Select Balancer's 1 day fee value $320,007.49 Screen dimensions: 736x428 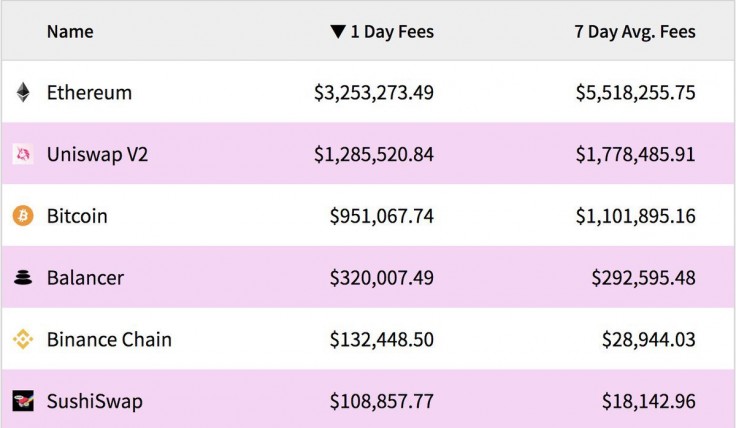381,278
